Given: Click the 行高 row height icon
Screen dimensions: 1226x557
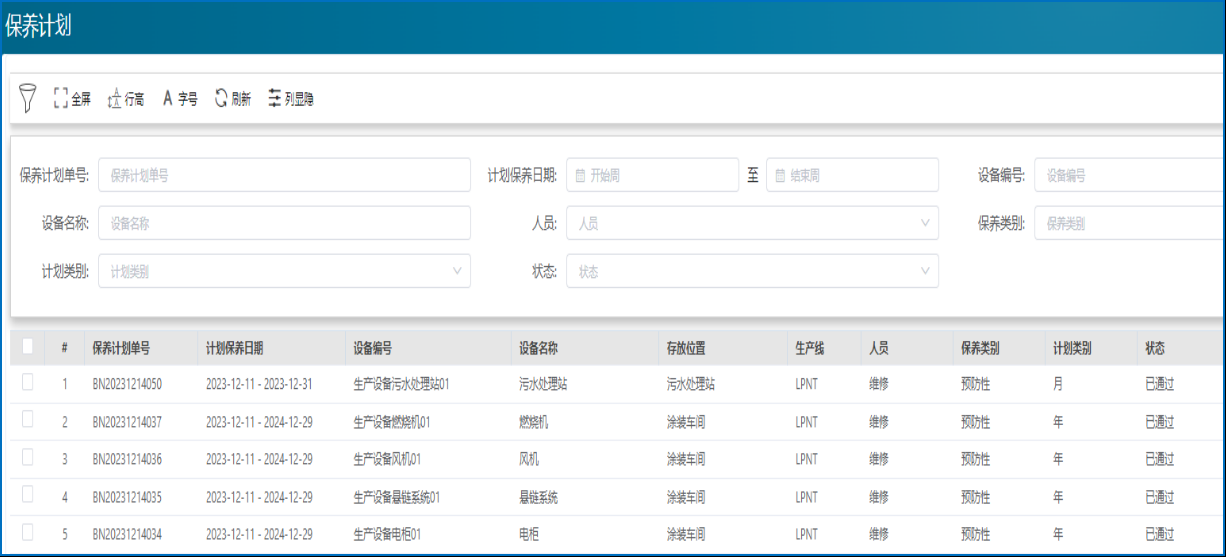Looking at the screenshot, I should pos(114,99).
